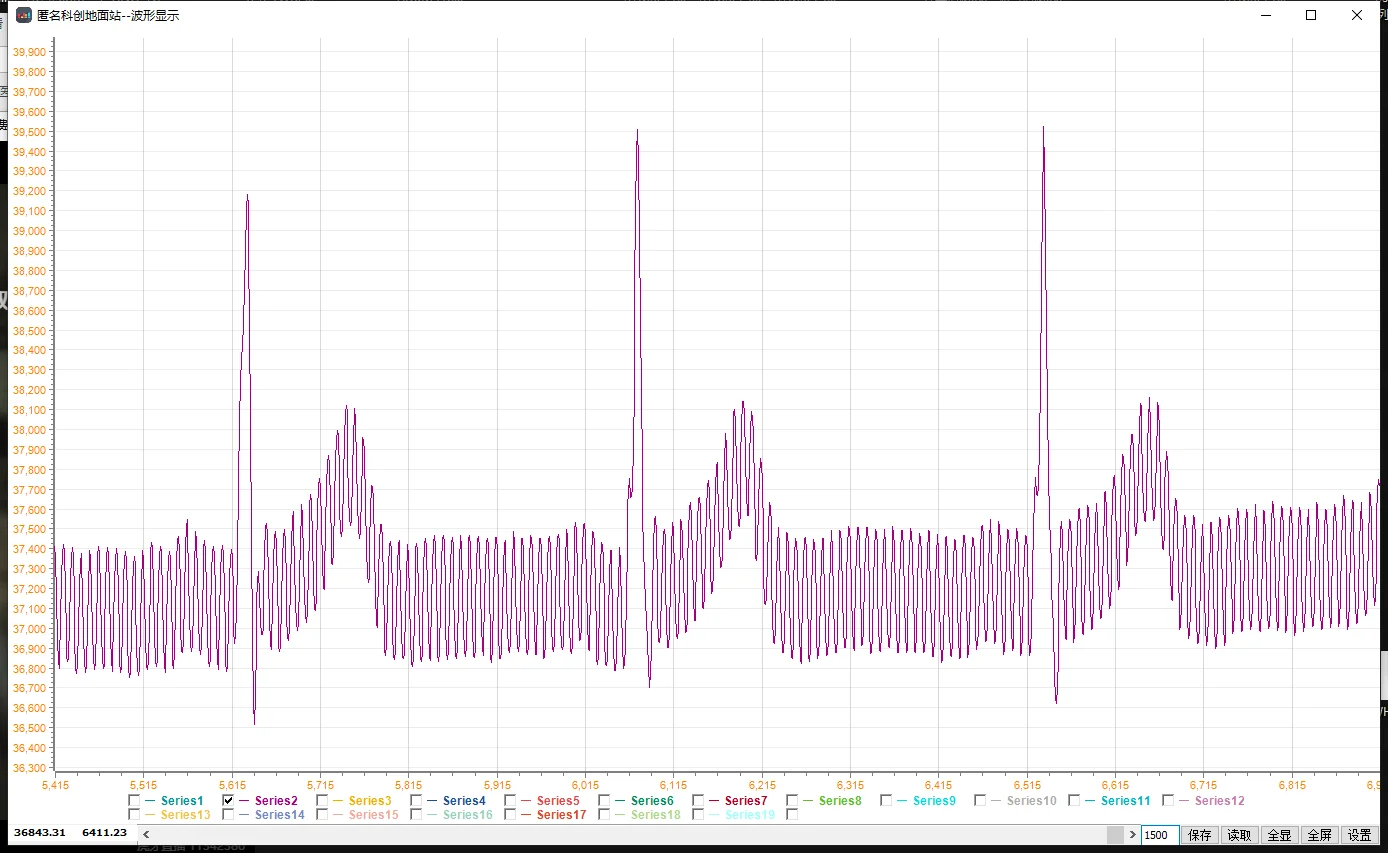The width and height of the screenshot is (1388, 853).
Task: Enable the Series3 checkbox
Action: tap(322, 800)
